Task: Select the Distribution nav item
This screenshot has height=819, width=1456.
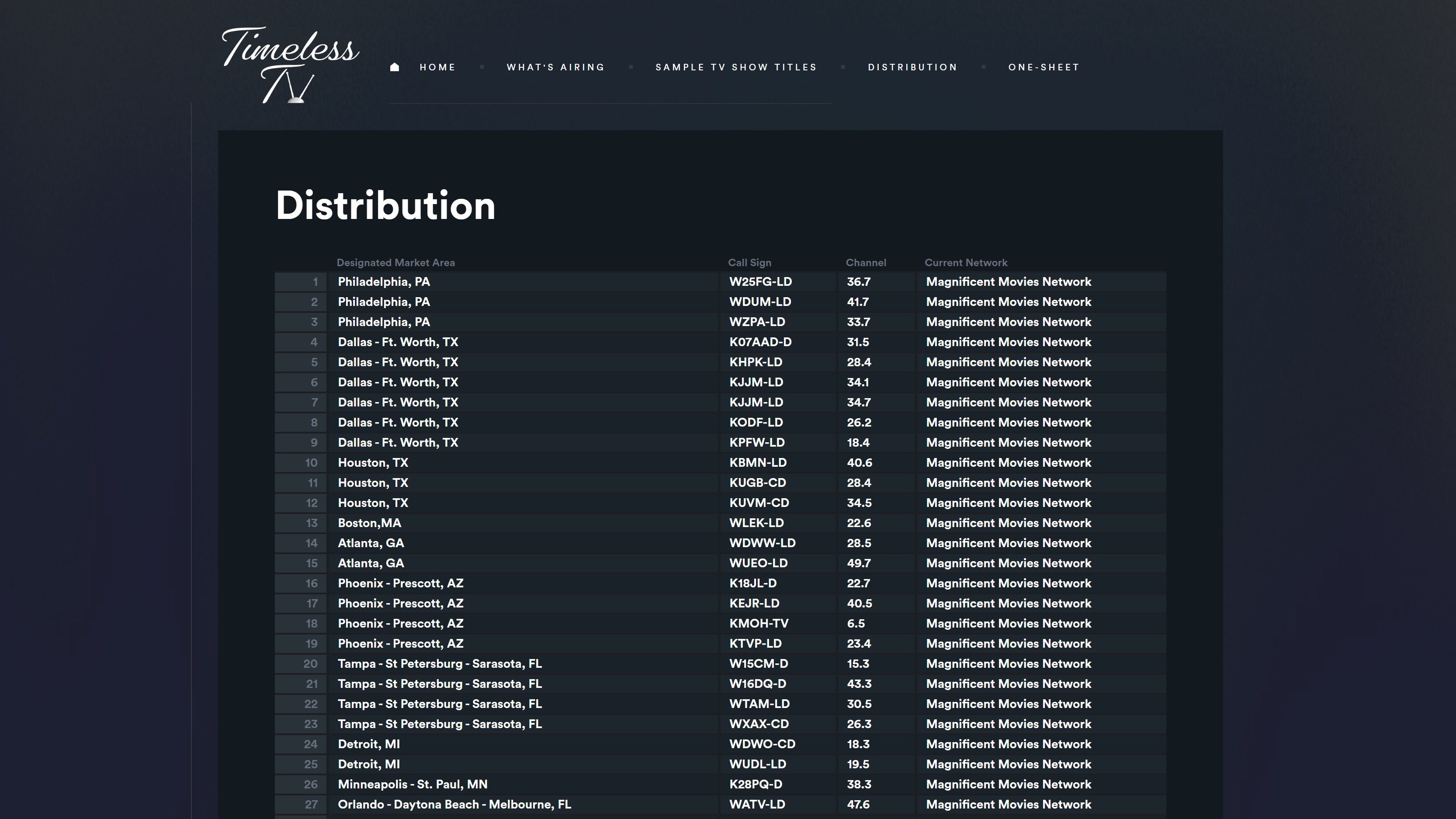Action: click(x=913, y=67)
